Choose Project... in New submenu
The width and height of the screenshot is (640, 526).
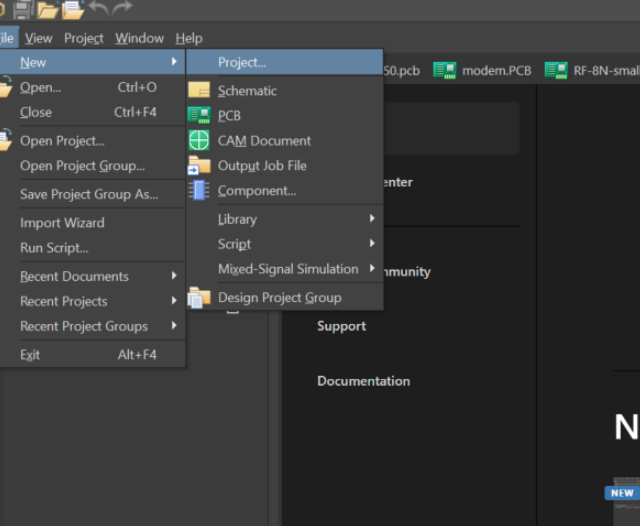(x=242, y=62)
